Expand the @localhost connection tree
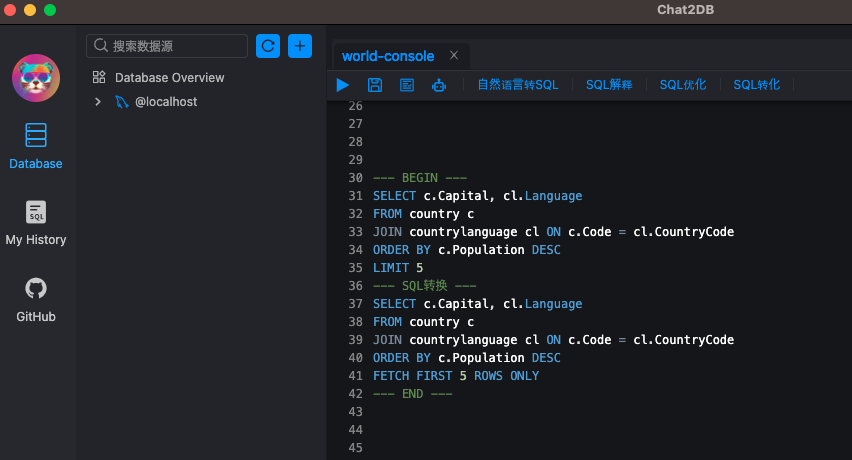Image resolution: width=852 pixels, height=460 pixels. tap(98, 102)
